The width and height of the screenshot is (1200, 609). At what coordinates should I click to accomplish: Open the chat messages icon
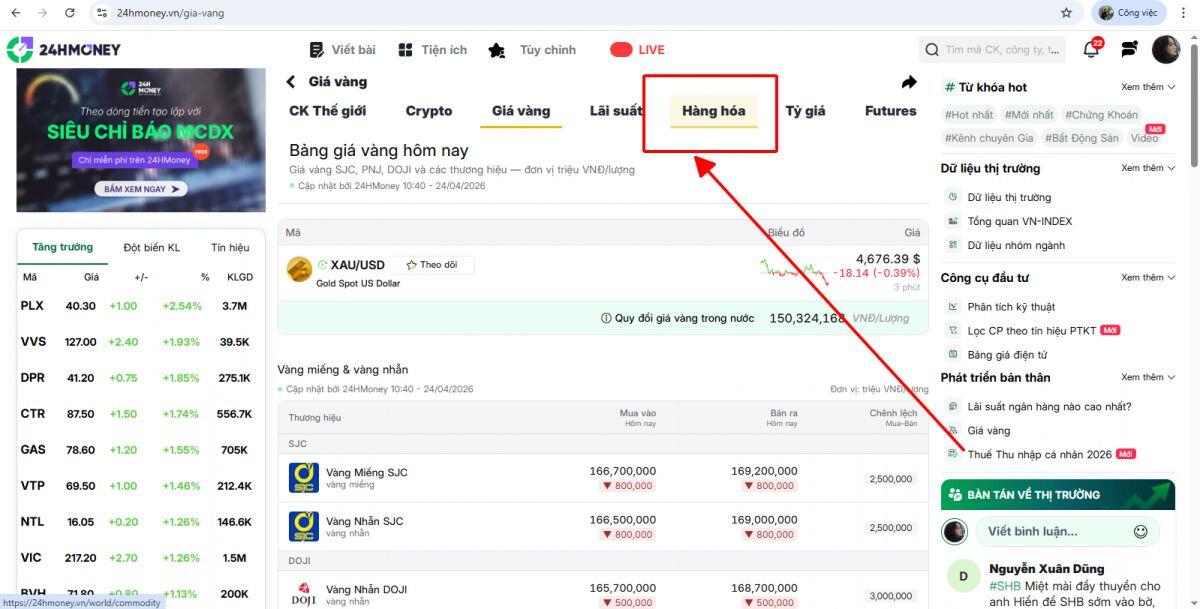[x=1130, y=50]
